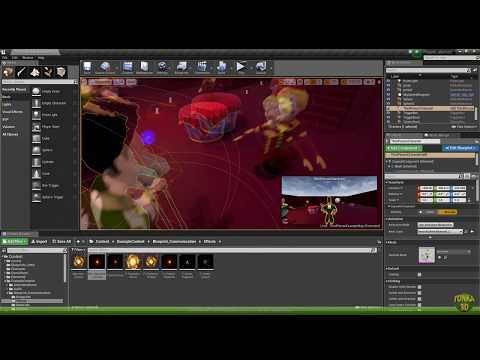Select the Lights category
This screenshot has height=360, width=480.
click(7, 104)
